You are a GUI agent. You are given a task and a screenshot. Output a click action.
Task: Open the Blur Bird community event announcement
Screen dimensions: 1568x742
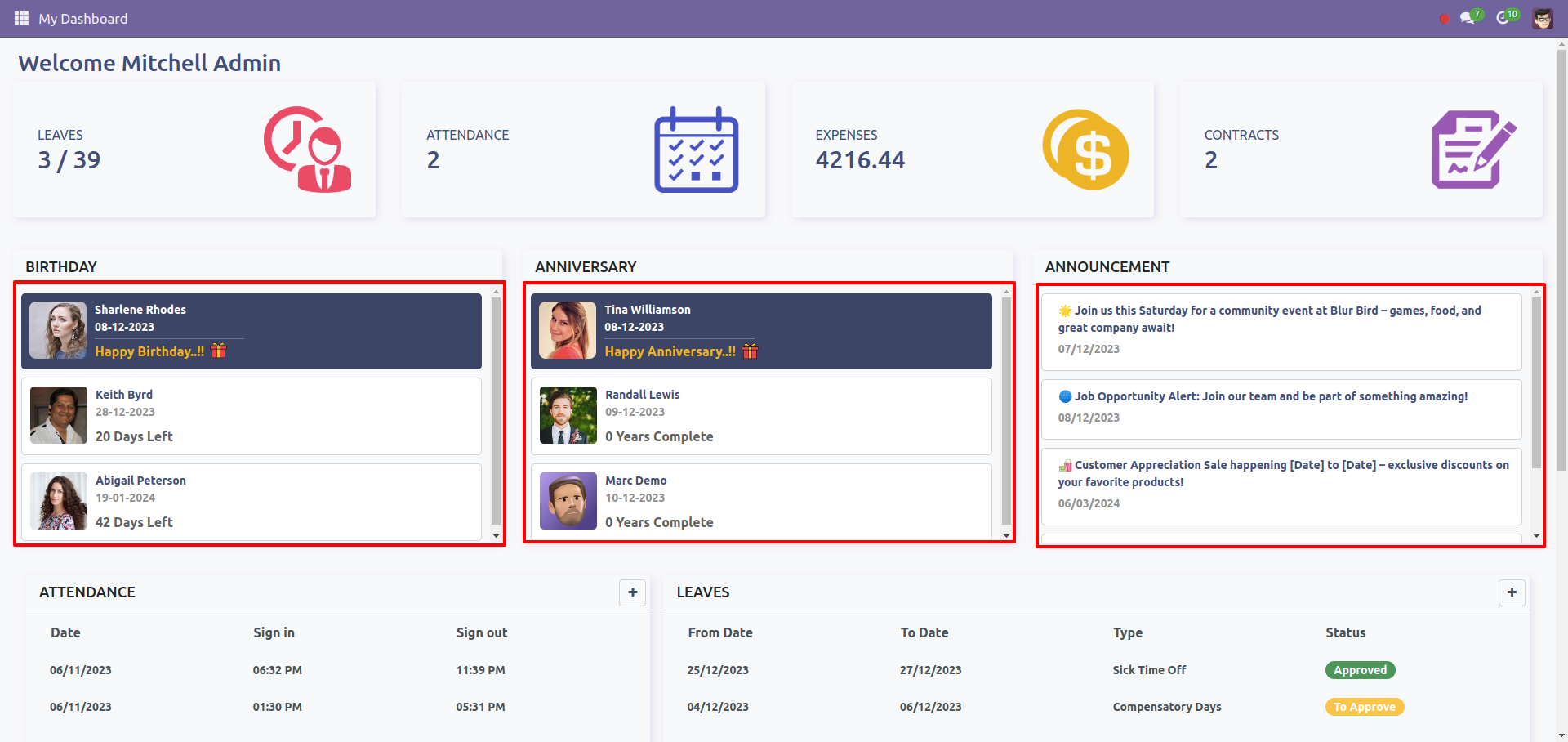pyautogui.click(x=1281, y=332)
